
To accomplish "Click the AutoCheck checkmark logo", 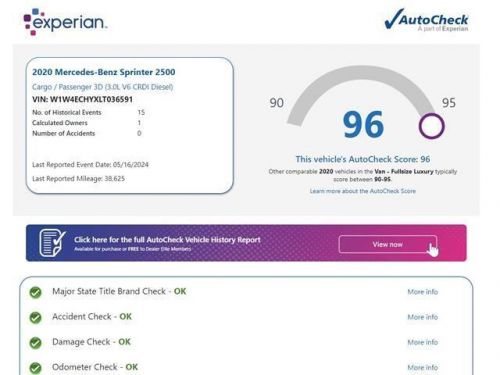I will coord(426,20).
